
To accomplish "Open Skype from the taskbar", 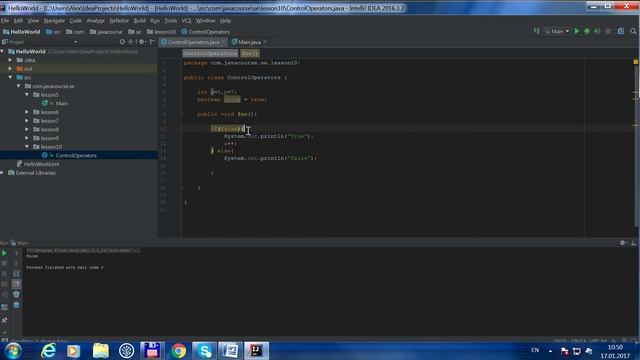I will 204,351.
